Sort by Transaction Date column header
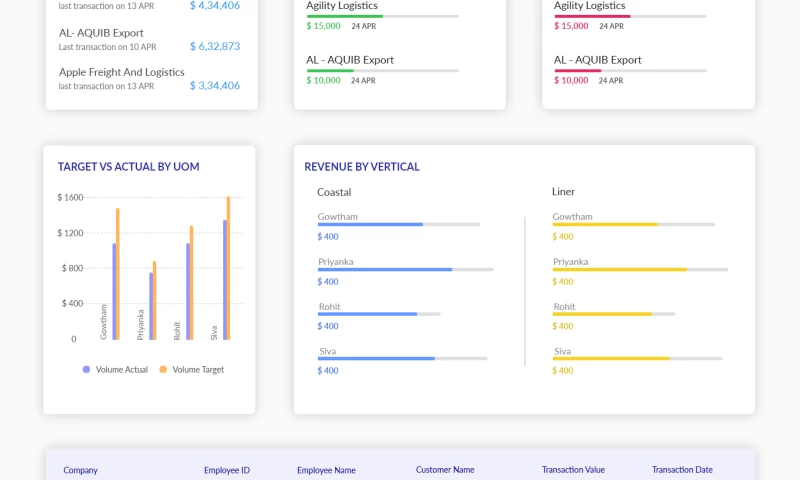Screen dimensions: 800x480 click(x=682, y=469)
